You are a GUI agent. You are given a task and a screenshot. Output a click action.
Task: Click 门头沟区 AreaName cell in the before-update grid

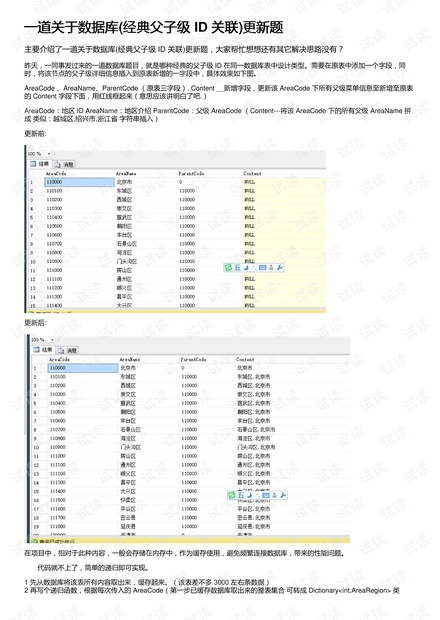[127, 261]
